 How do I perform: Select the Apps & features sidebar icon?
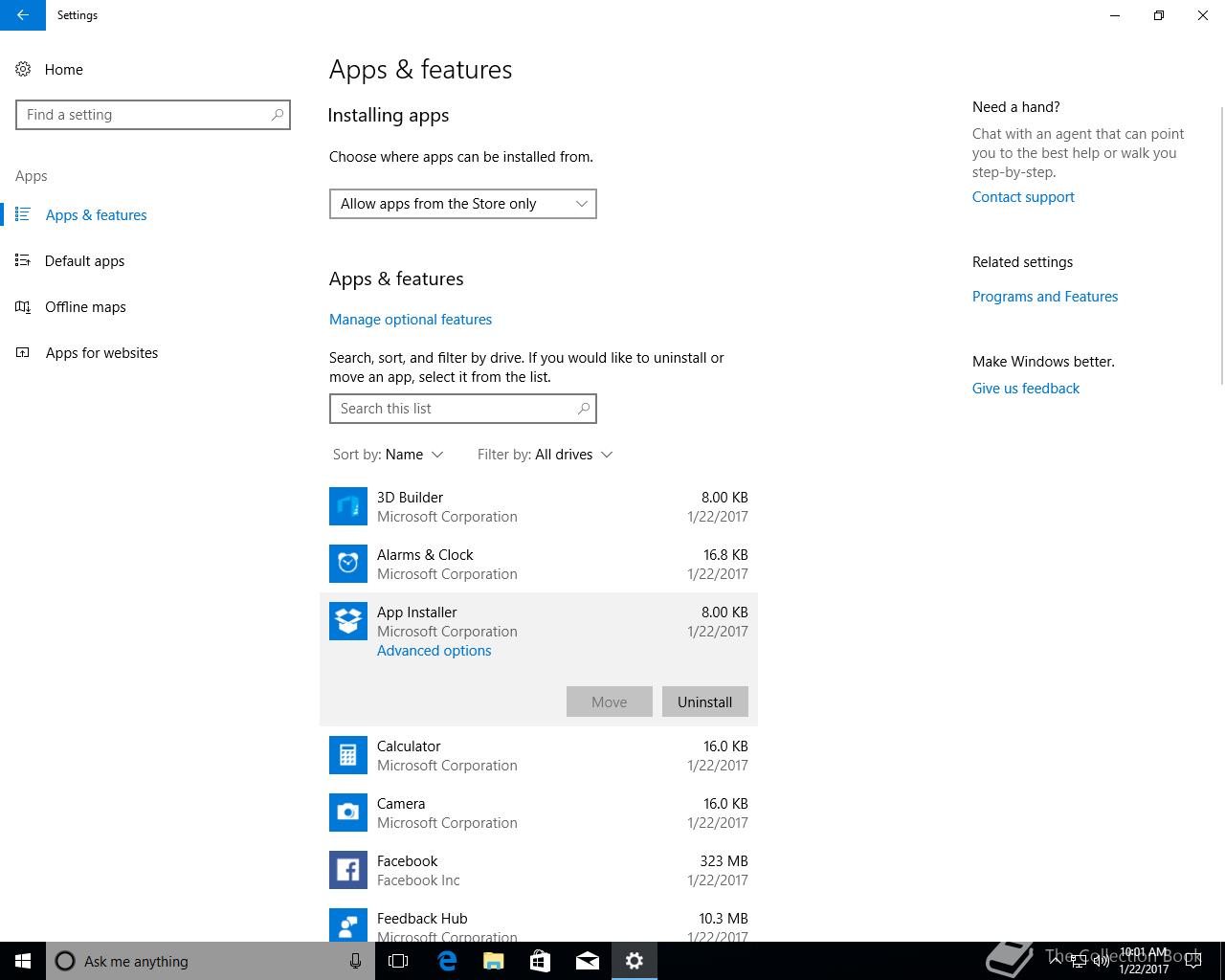tap(23, 214)
